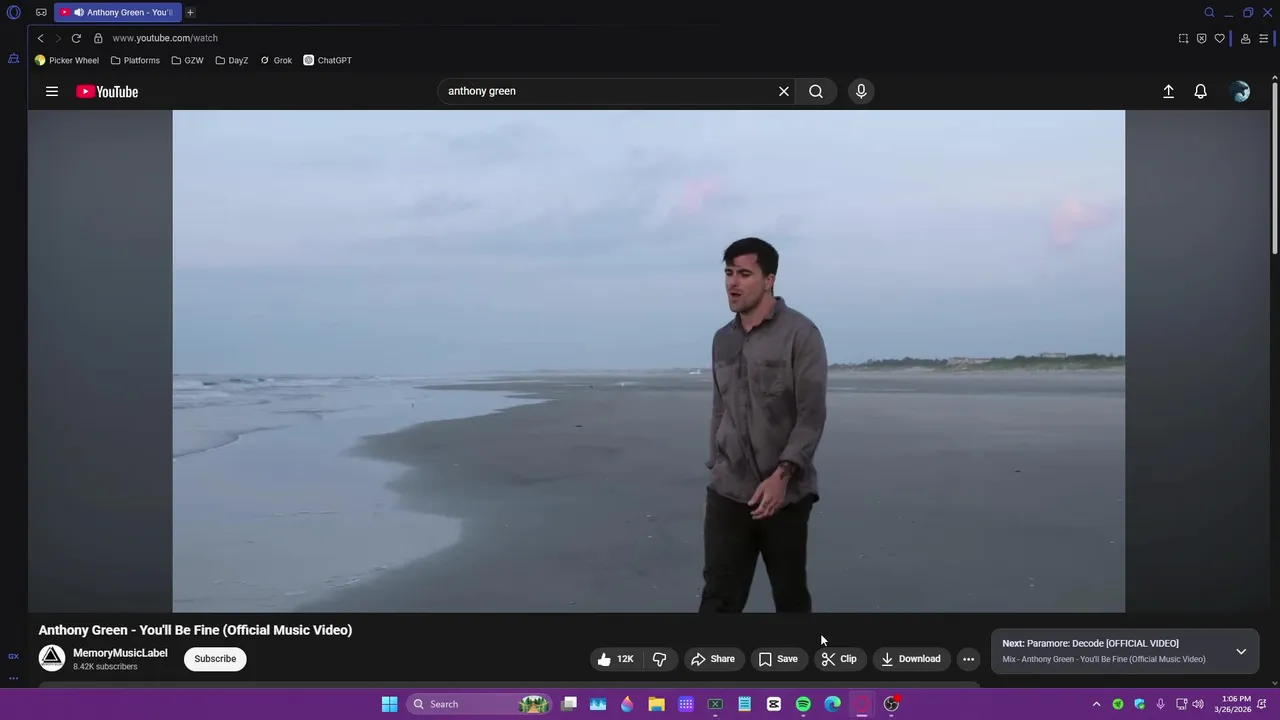Open the browser profile icon
Viewport: 1280px width, 720px height.
1245,38
